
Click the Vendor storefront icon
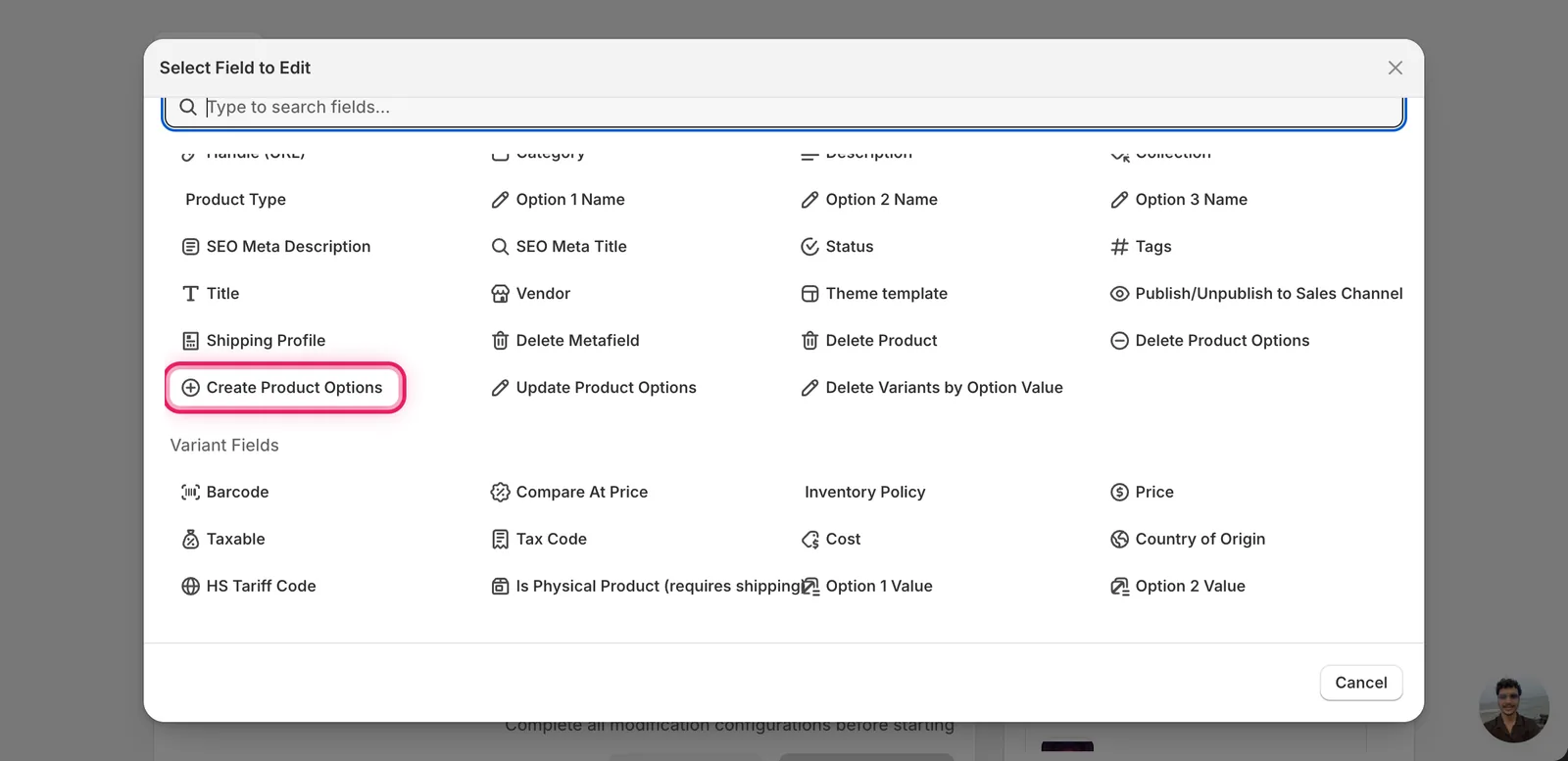tap(500, 294)
